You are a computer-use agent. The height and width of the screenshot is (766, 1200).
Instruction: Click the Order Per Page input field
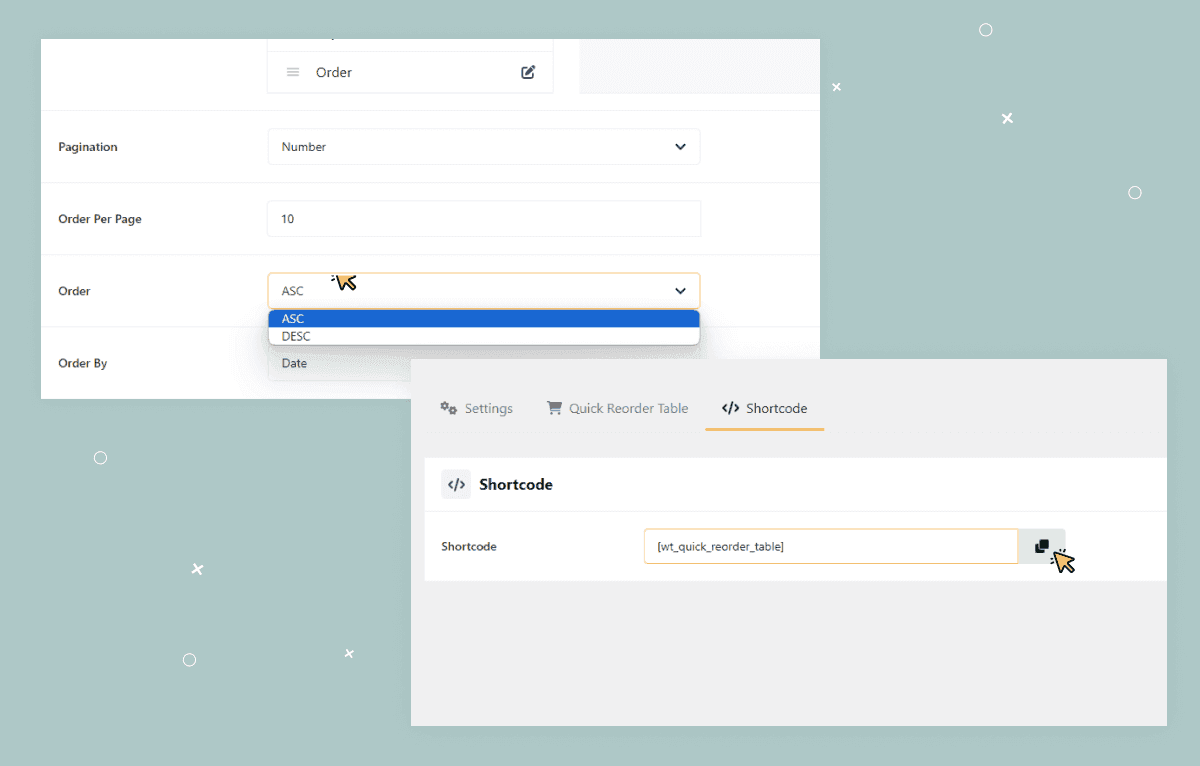click(x=484, y=218)
